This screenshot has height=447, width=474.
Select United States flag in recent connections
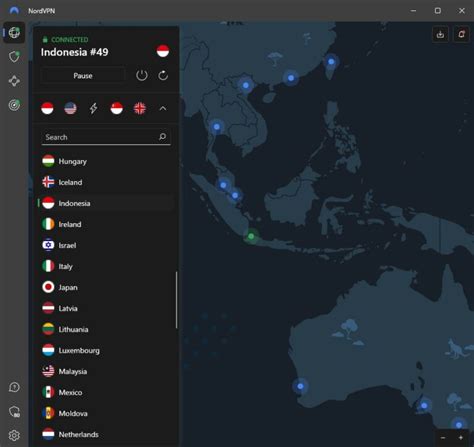(x=70, y=108)
